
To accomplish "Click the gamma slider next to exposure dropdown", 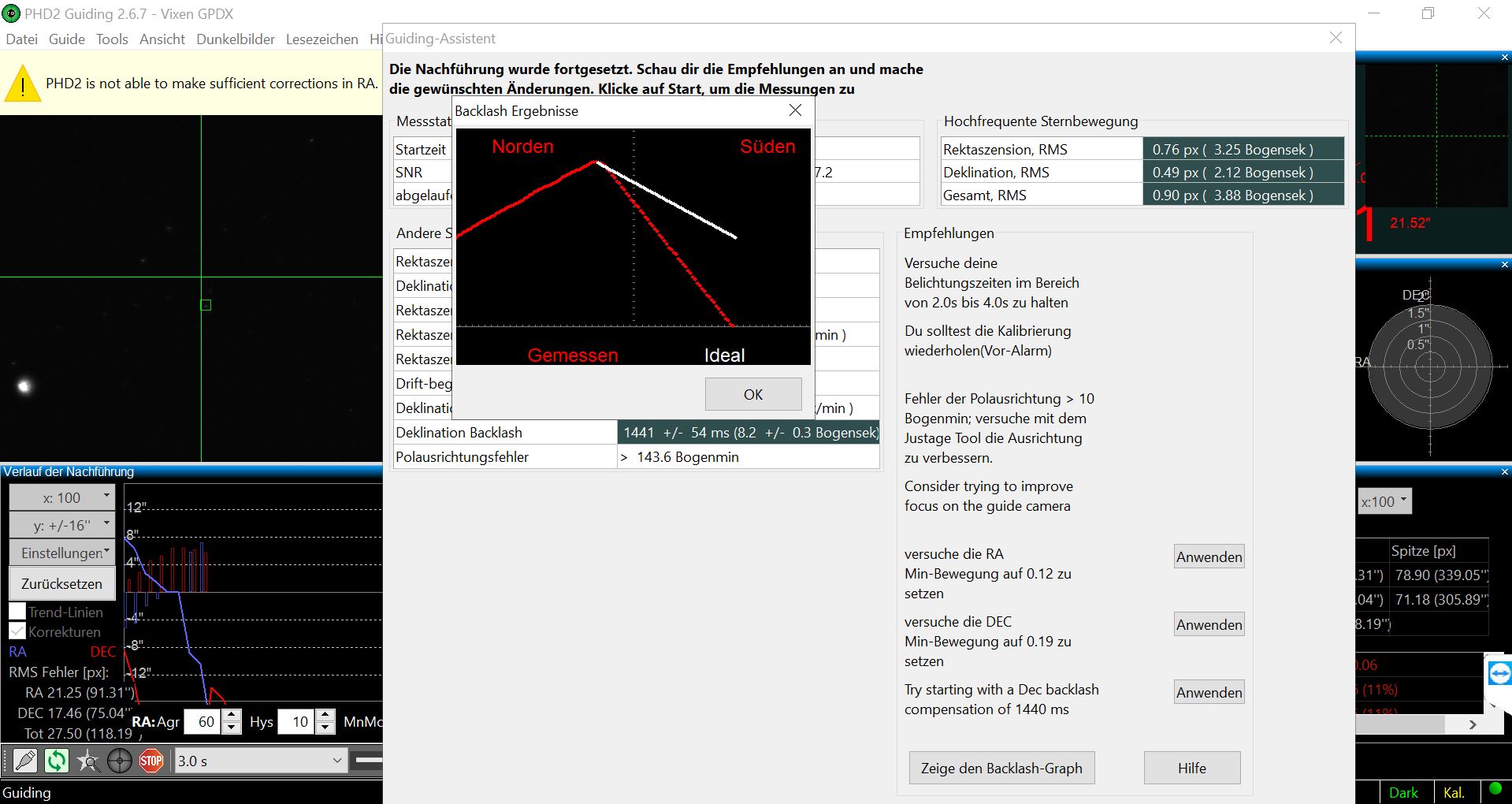I will tap(367, 761).
